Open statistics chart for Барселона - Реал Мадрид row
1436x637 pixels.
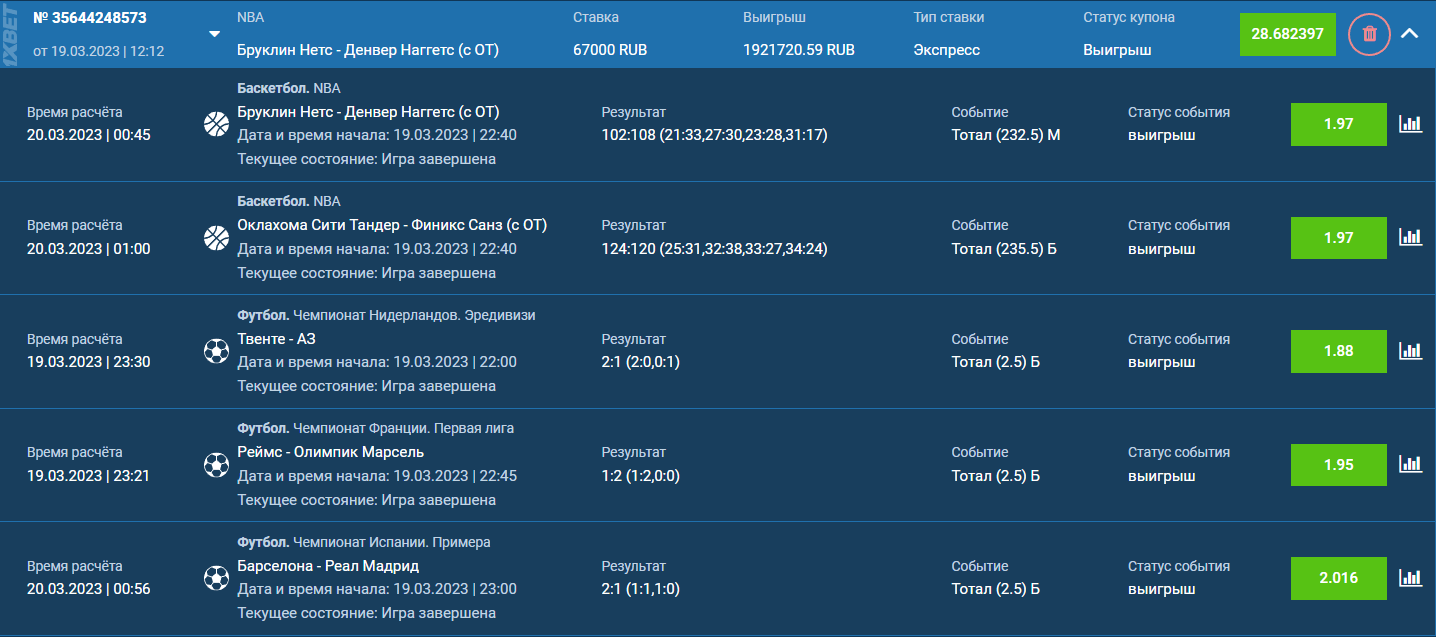tap(1410, 578)
